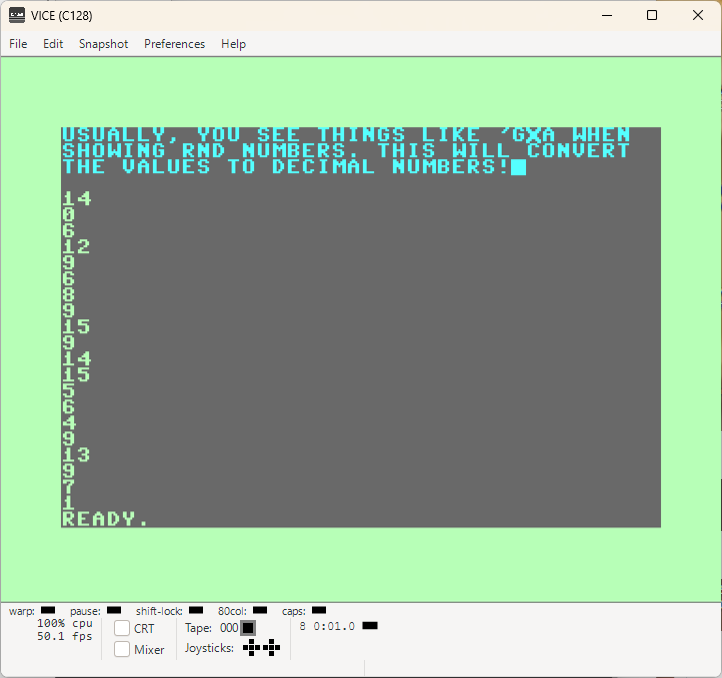722x678 pixels.
Task: Click the VICE application icon in title bar
Action: [x=17, y=15]
